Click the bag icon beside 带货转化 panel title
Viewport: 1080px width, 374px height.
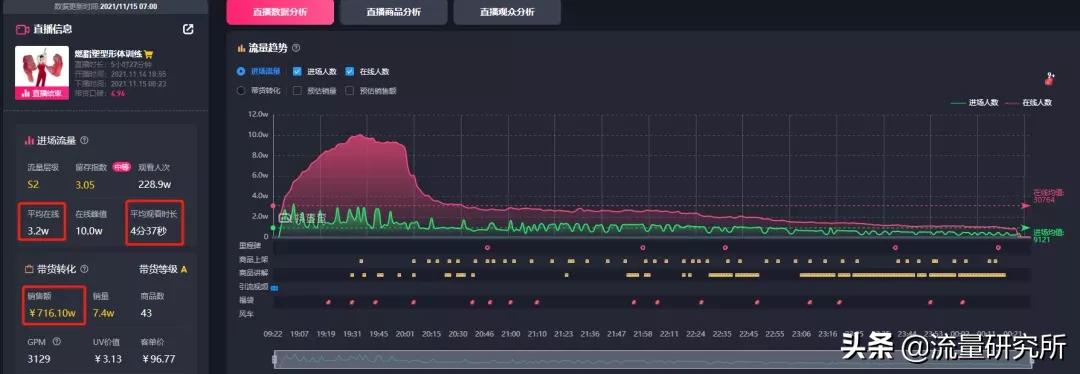click(x=29, y=269)
